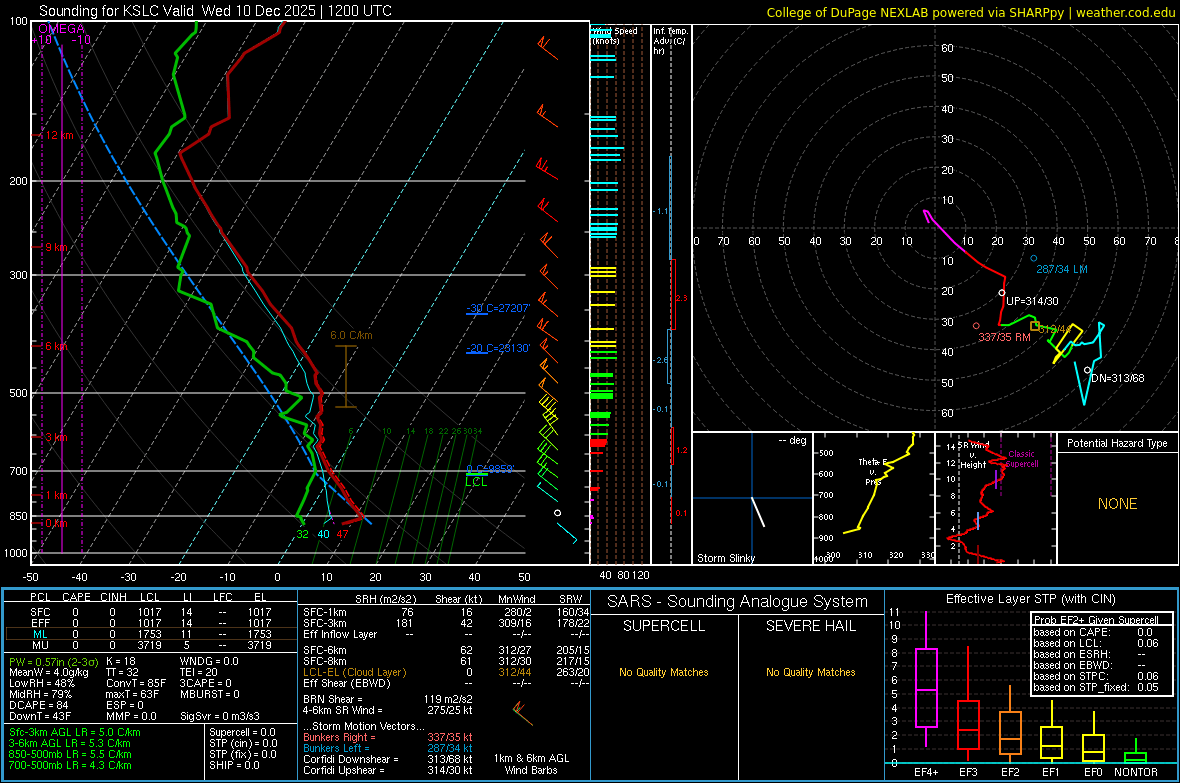Select the MU parcel row
This screenshot has height=783, width=1180.
click(x=151, y=645)
